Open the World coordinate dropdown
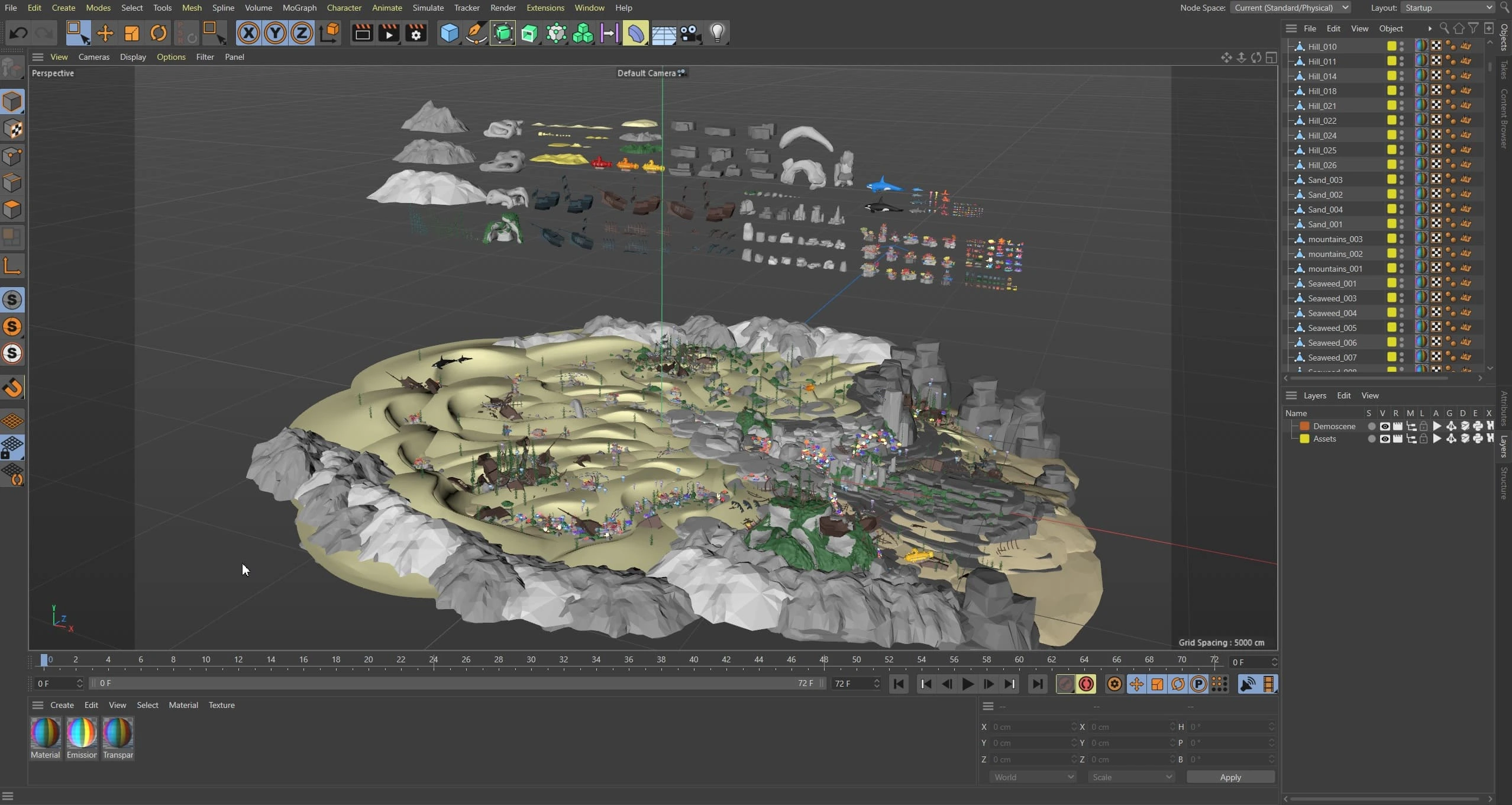This screenshot has width=1512, height=805. (x=1032, y=777)
